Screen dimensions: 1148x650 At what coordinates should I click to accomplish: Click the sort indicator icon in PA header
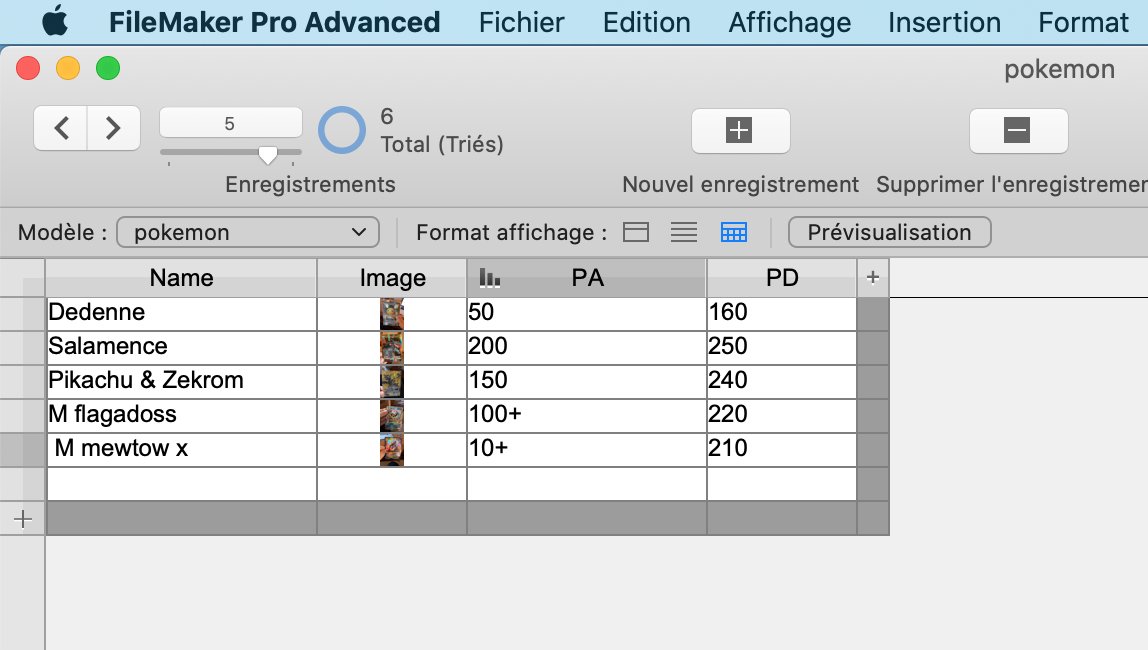tap(489, 277)
